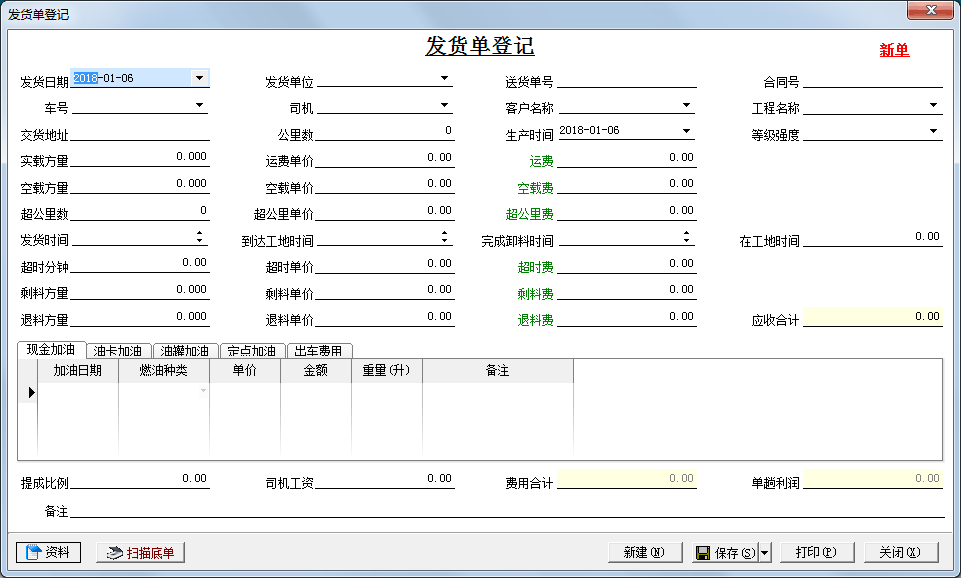Image resolution: width=961 pixels, height=578 pixels.
Task: Click the 超时费 amount field
Action: click(627, 265)
